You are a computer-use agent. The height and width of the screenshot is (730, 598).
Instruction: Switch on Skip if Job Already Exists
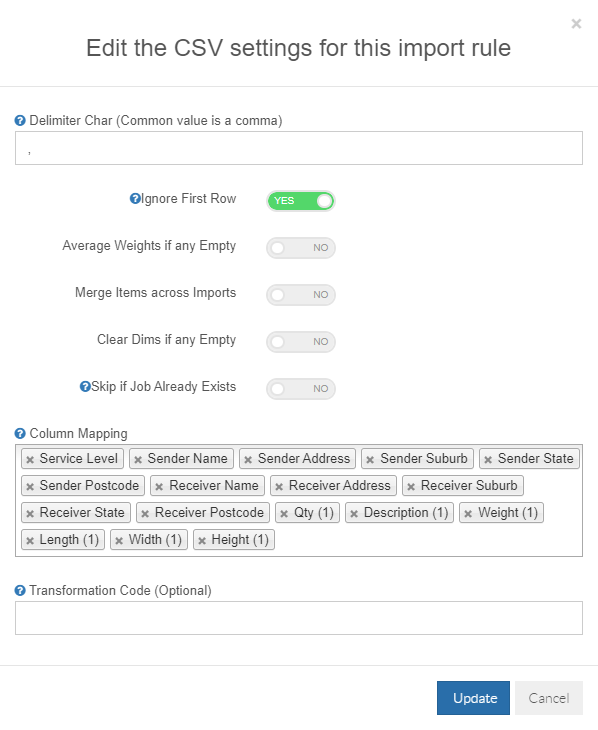pyautogui.click(x=301, y=389)
